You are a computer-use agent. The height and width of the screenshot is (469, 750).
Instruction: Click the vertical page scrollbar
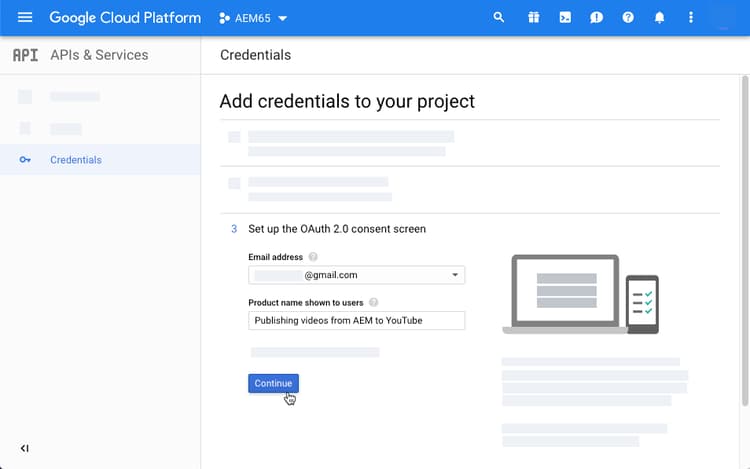coord(745,240)
